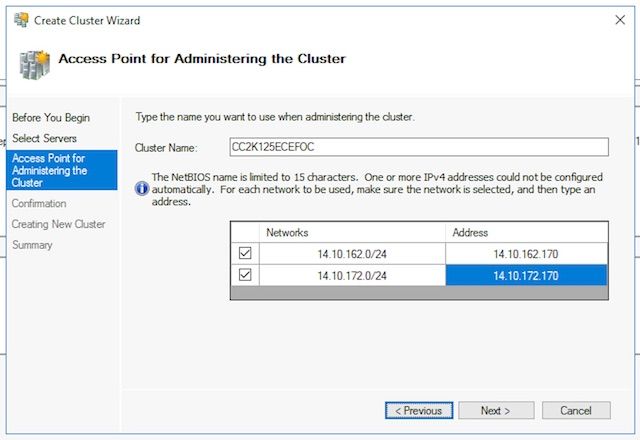640x440 pixels.
Task: Click the NetBIOS name limit information text
Action: [377, 189]
